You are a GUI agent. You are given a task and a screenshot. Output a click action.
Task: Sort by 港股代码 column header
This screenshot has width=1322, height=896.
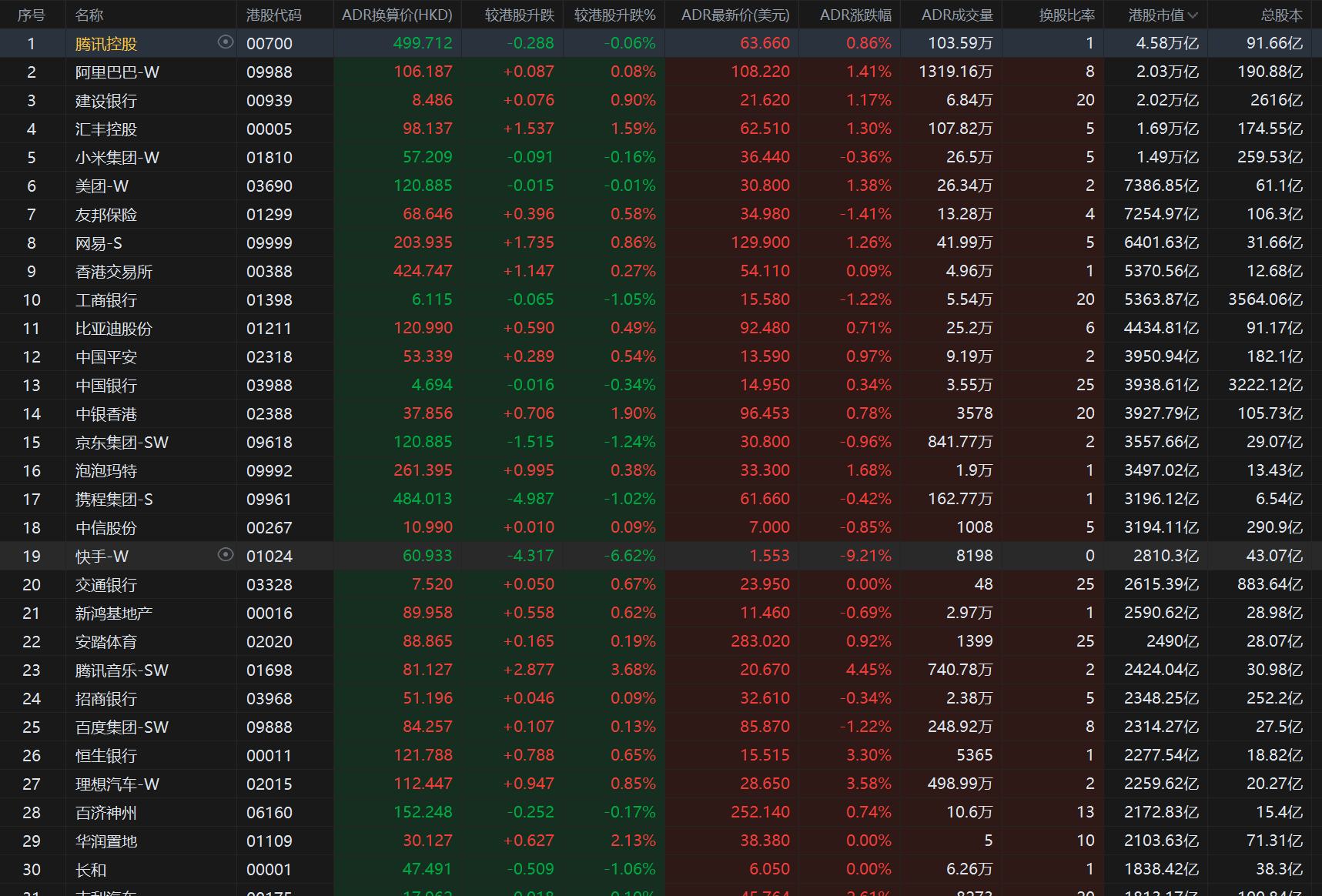click(274, 15)
